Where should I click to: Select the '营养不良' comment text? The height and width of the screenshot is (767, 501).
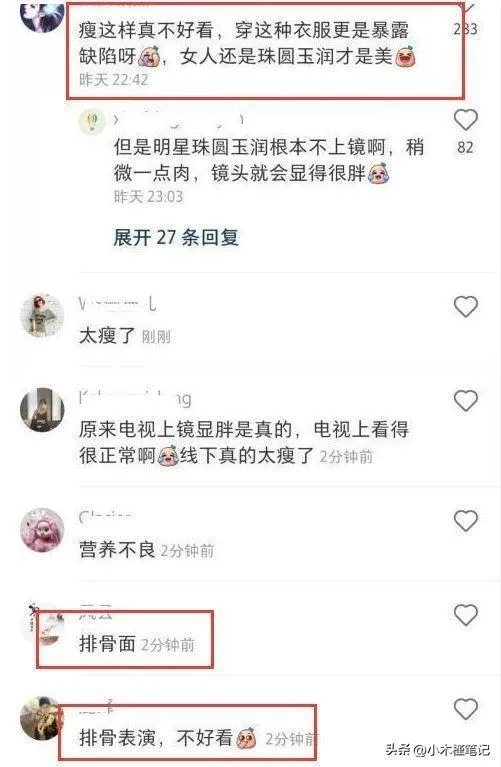tap(117, 550)
